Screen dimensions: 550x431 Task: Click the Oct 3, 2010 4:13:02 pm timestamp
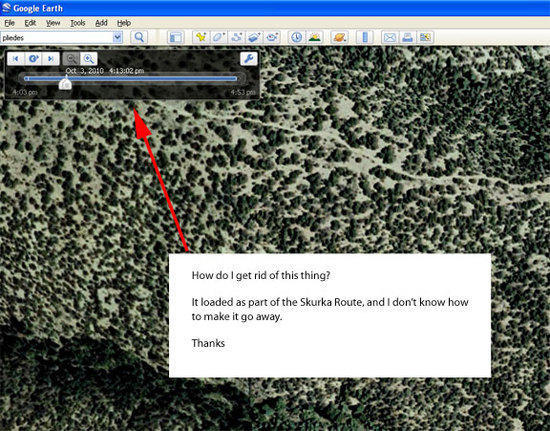tap(105, 71)
